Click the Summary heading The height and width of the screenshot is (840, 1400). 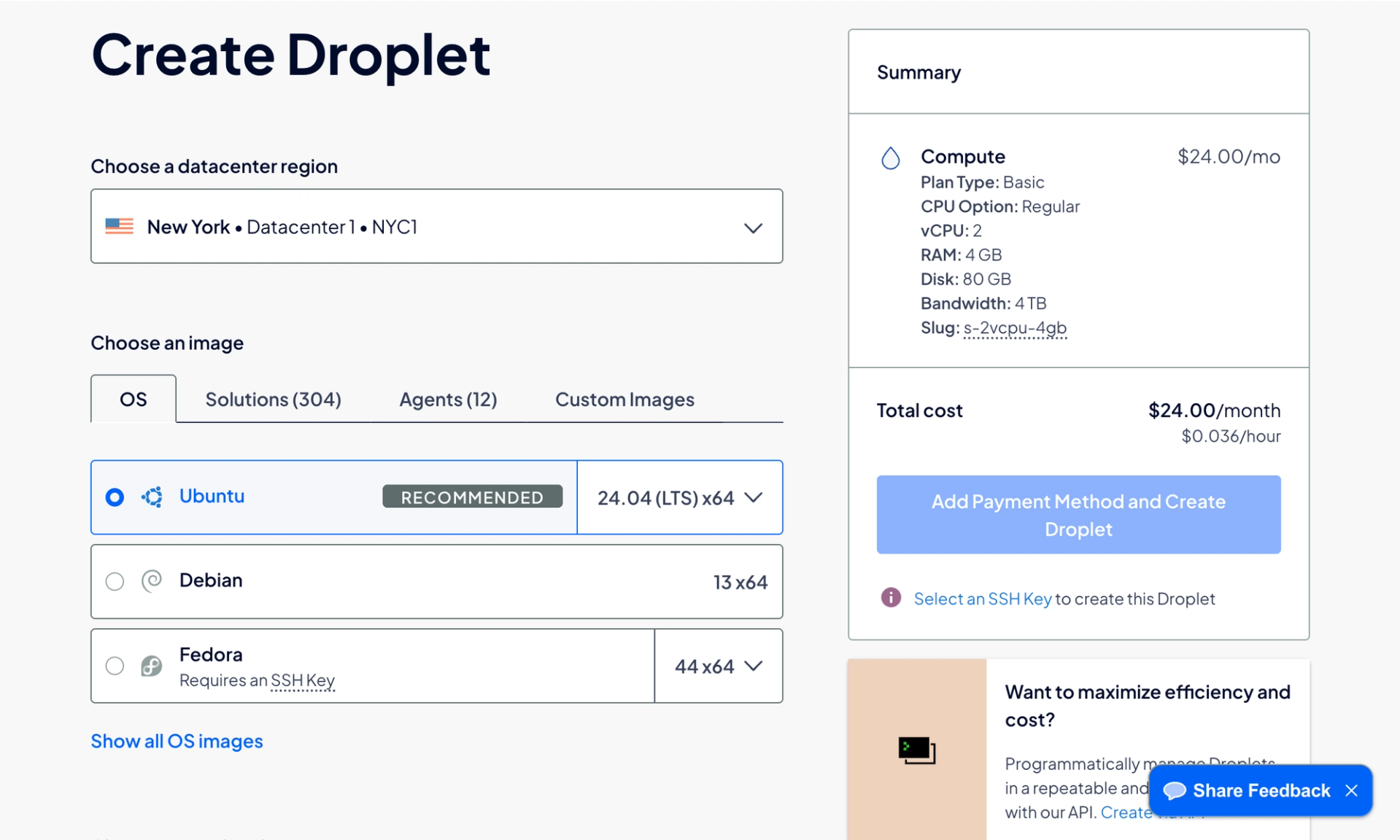918,72
